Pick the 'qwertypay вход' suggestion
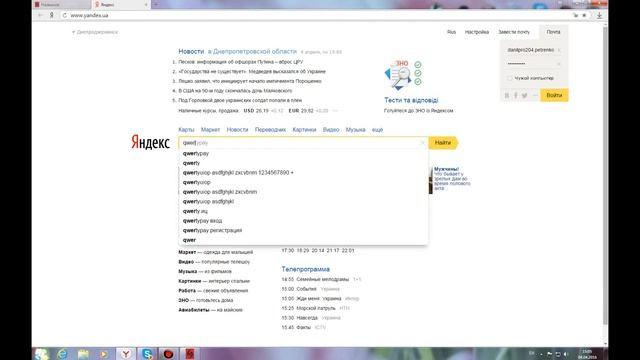The image size is (640, 360). pyautogui.click(x=303, y=221)
